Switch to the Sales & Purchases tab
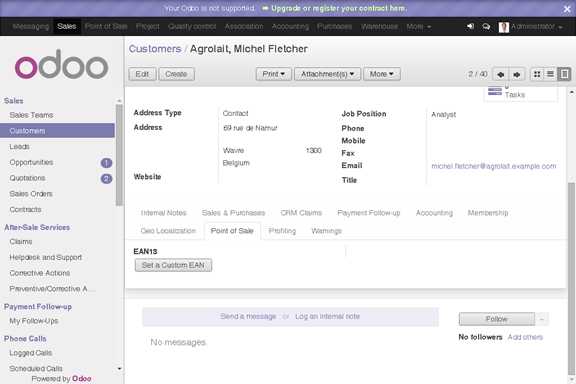The image size is (576, 384). pyautogui.click(x=233, y=213)
